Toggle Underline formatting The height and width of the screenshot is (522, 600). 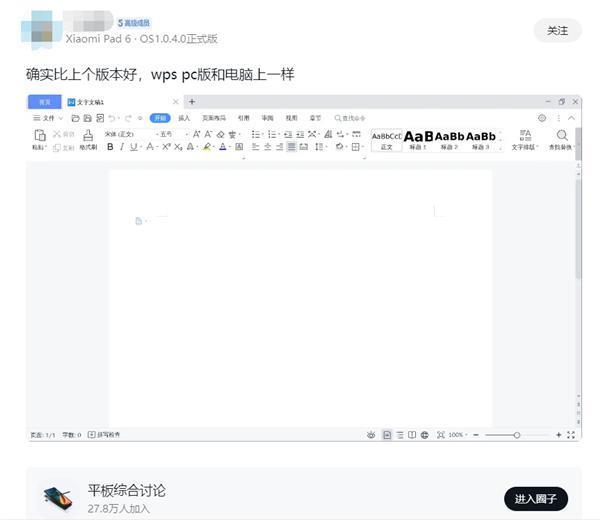click(133, 147)
